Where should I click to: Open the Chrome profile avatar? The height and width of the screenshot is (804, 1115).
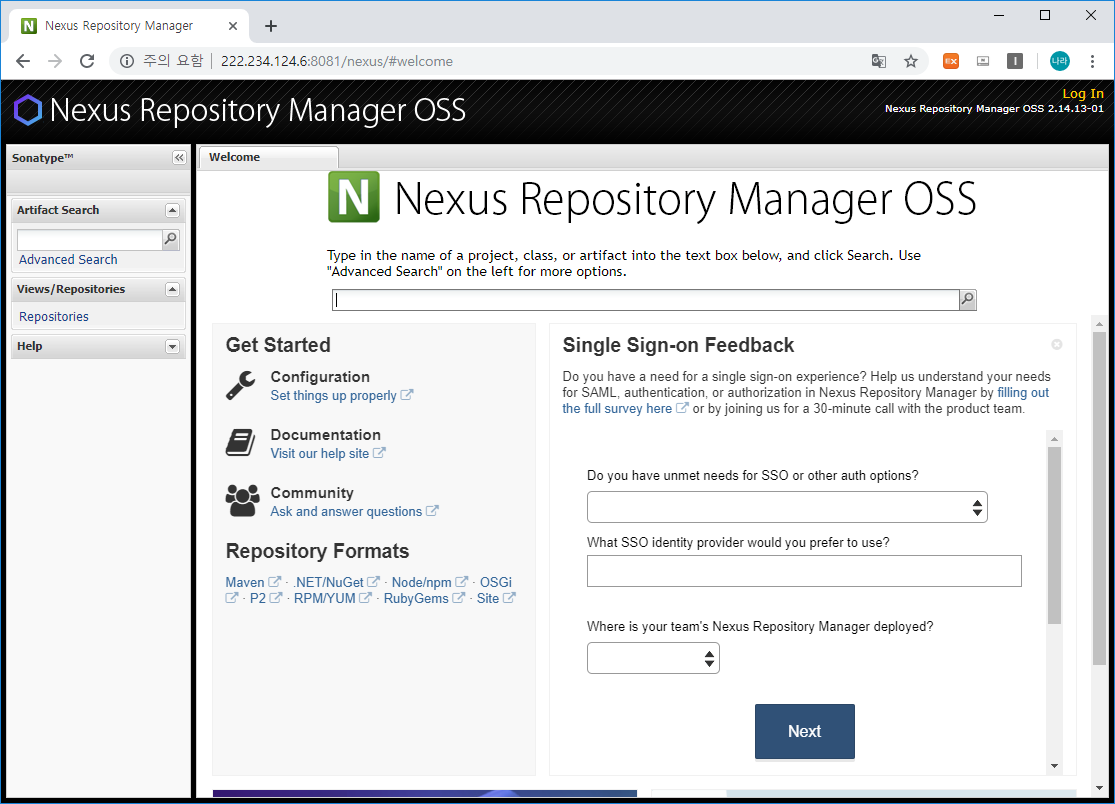click(1060, 61)
